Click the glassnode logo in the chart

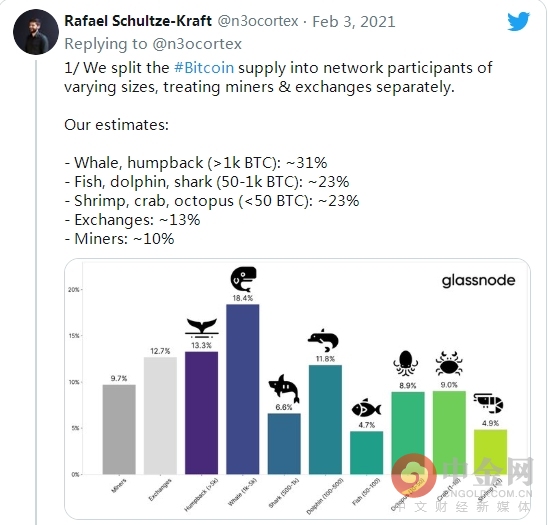(478, 281)
